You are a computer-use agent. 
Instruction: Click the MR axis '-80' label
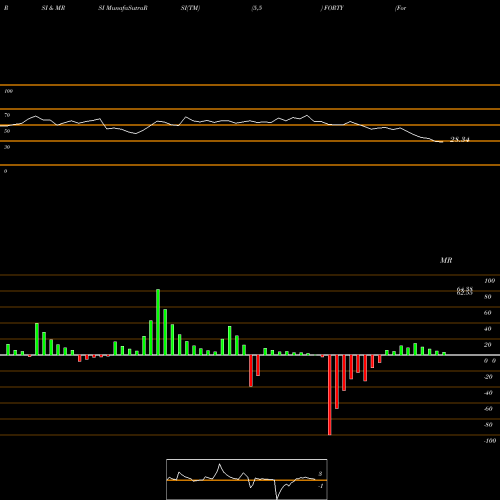pyautogui.click(x=488, y=425)
